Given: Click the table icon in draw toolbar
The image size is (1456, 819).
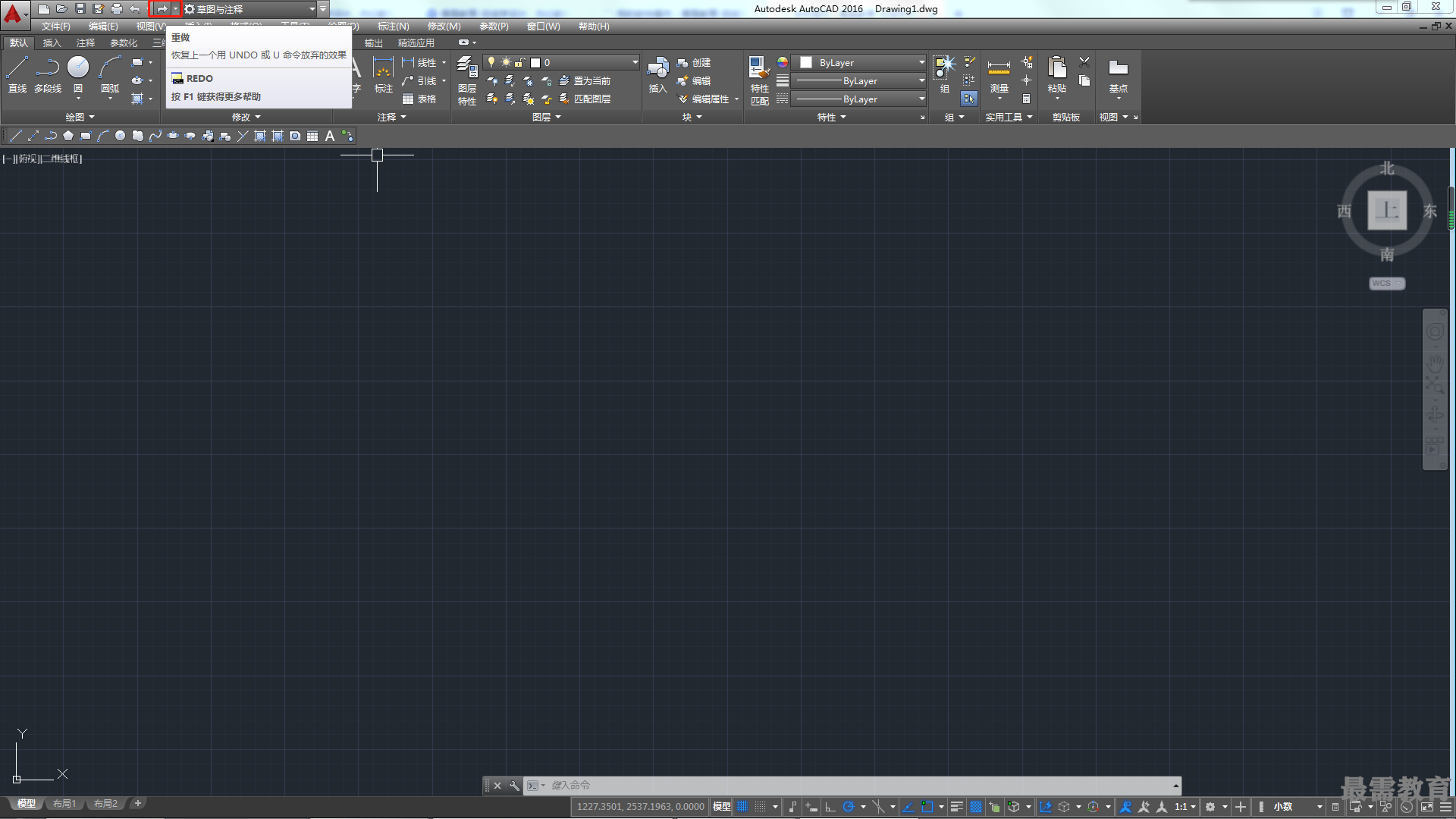Looking at the screenshot, I should 312,136.
